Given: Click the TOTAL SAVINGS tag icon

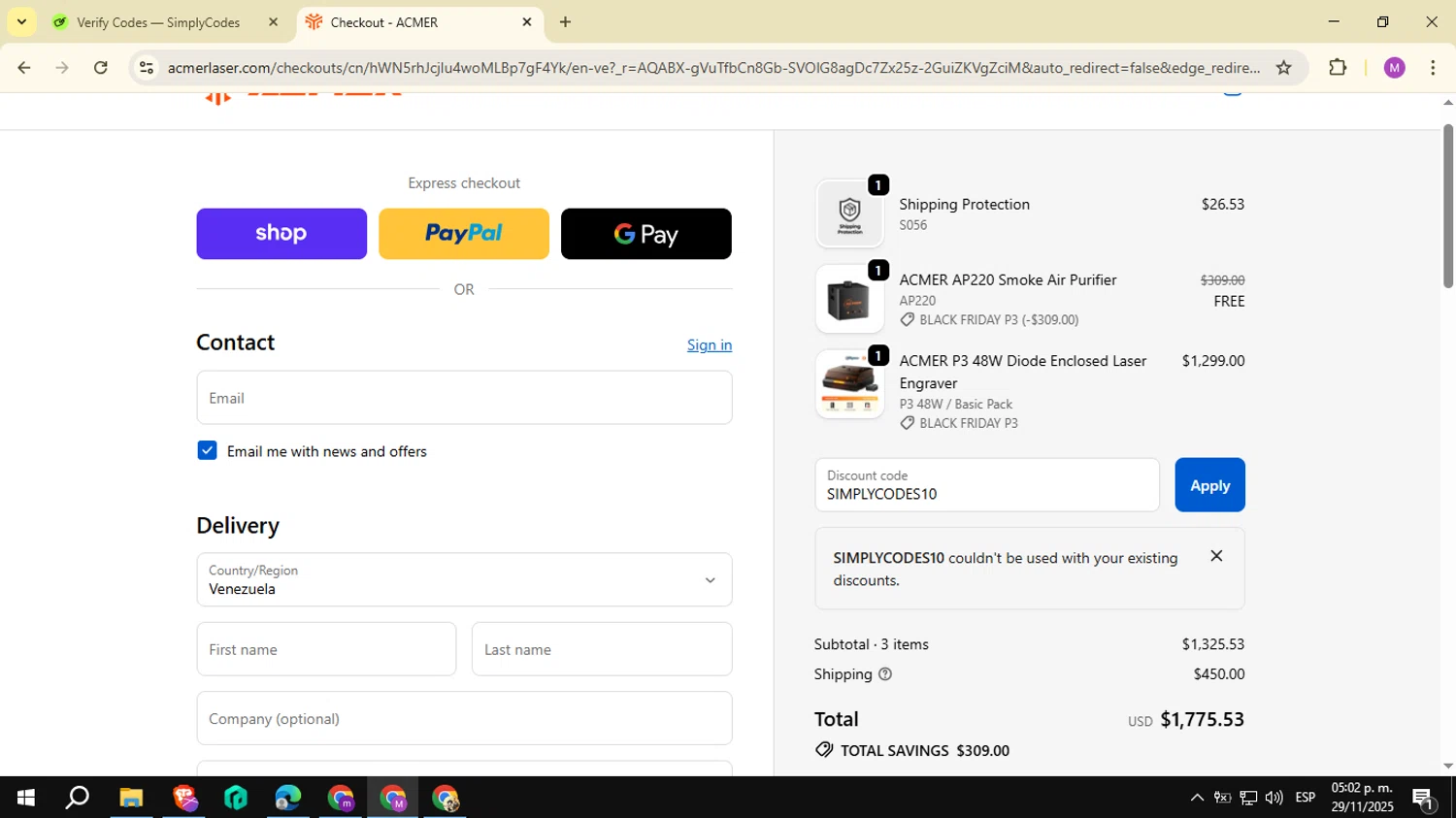Looking at the screenshot, I should tap(824, 750).
